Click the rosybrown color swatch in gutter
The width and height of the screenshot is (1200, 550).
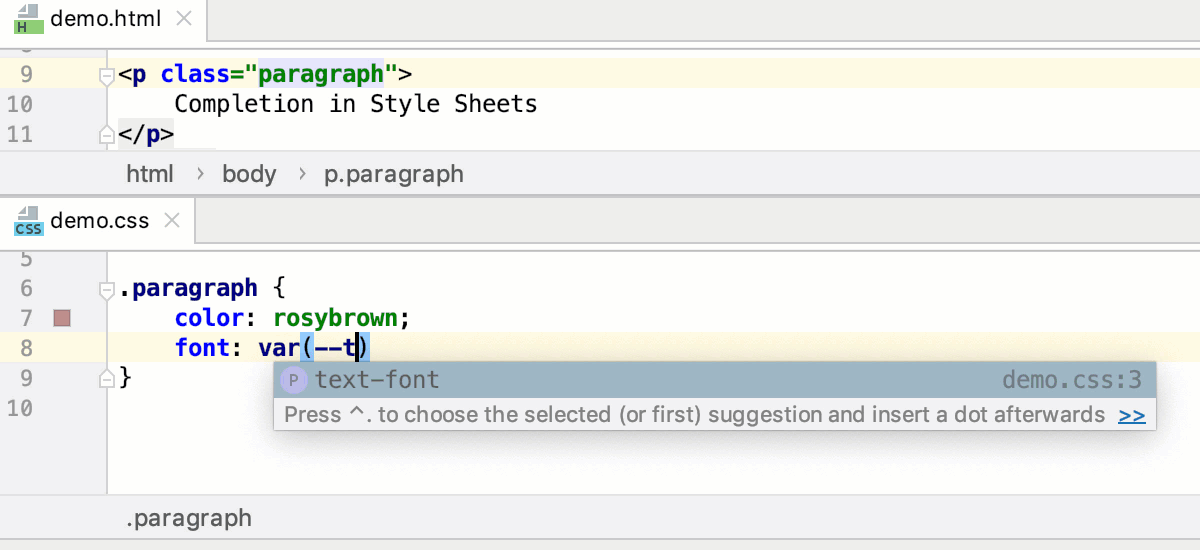click(x=62, y=318)
